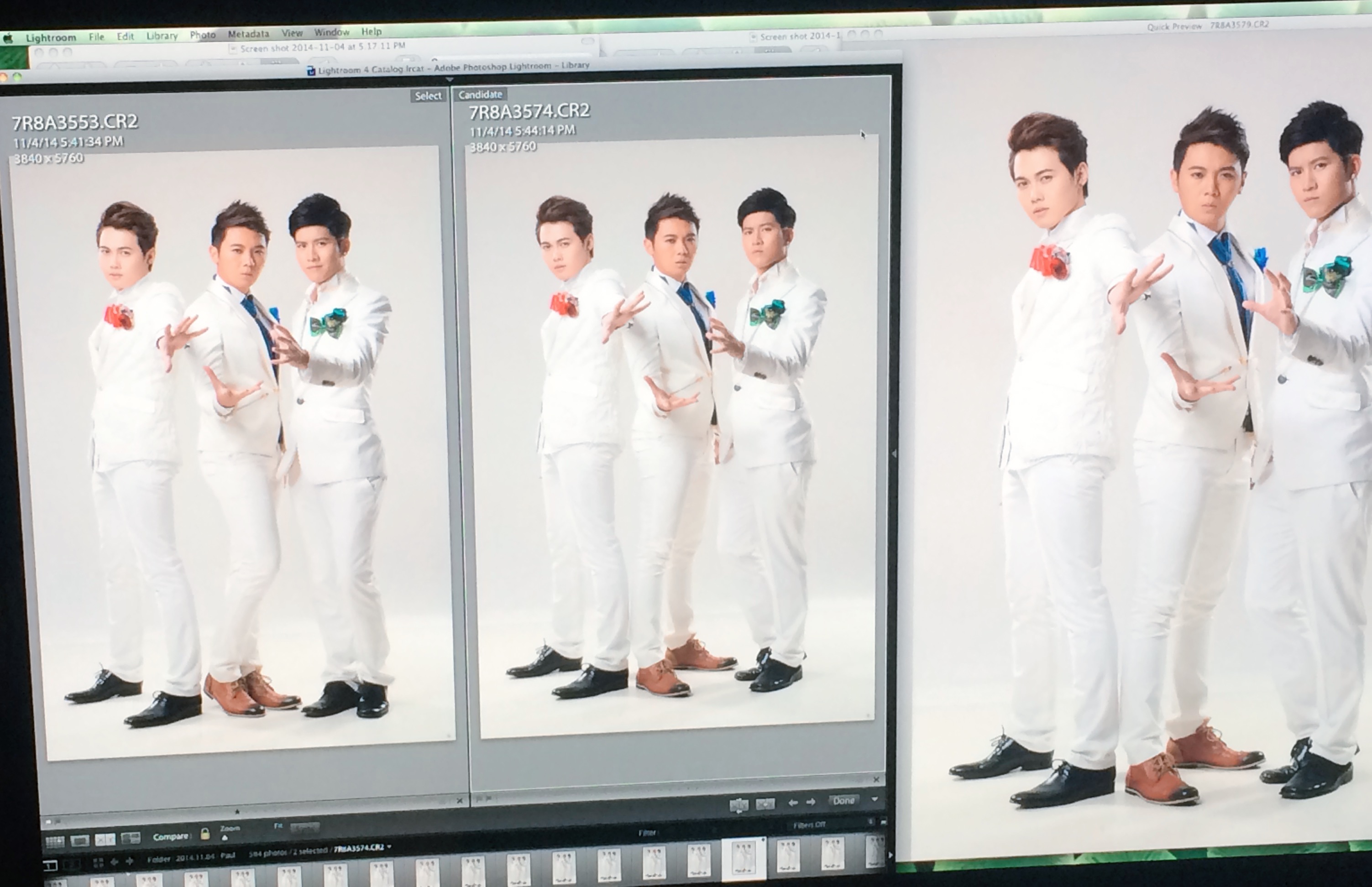Switch to Loupe view icon
The width and height of the screenshot is (1372, 887).
pyautogui.click(x=79, y=841)
